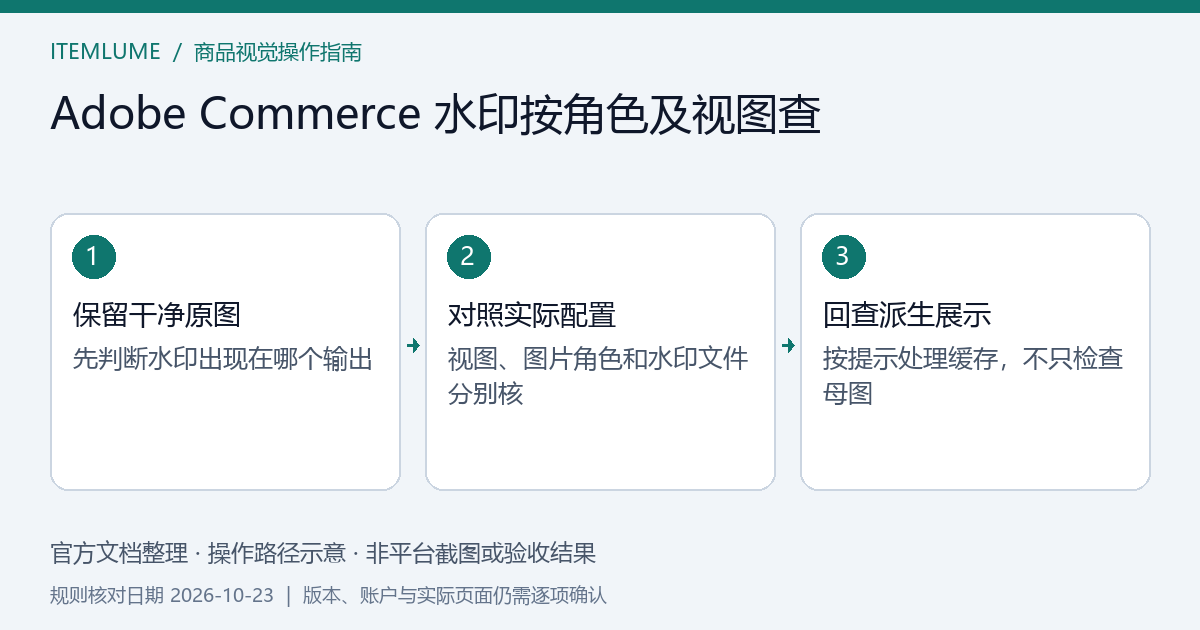Click text 版本、账户与实际页面仍需逐项确认

[455, 595]
